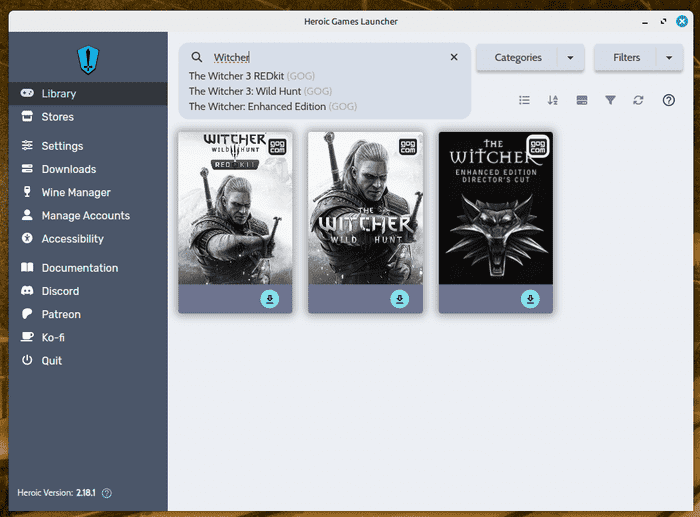Screen dimensions: 700x517
Task: Toggle sort by installed status
Action: [582, 100]
